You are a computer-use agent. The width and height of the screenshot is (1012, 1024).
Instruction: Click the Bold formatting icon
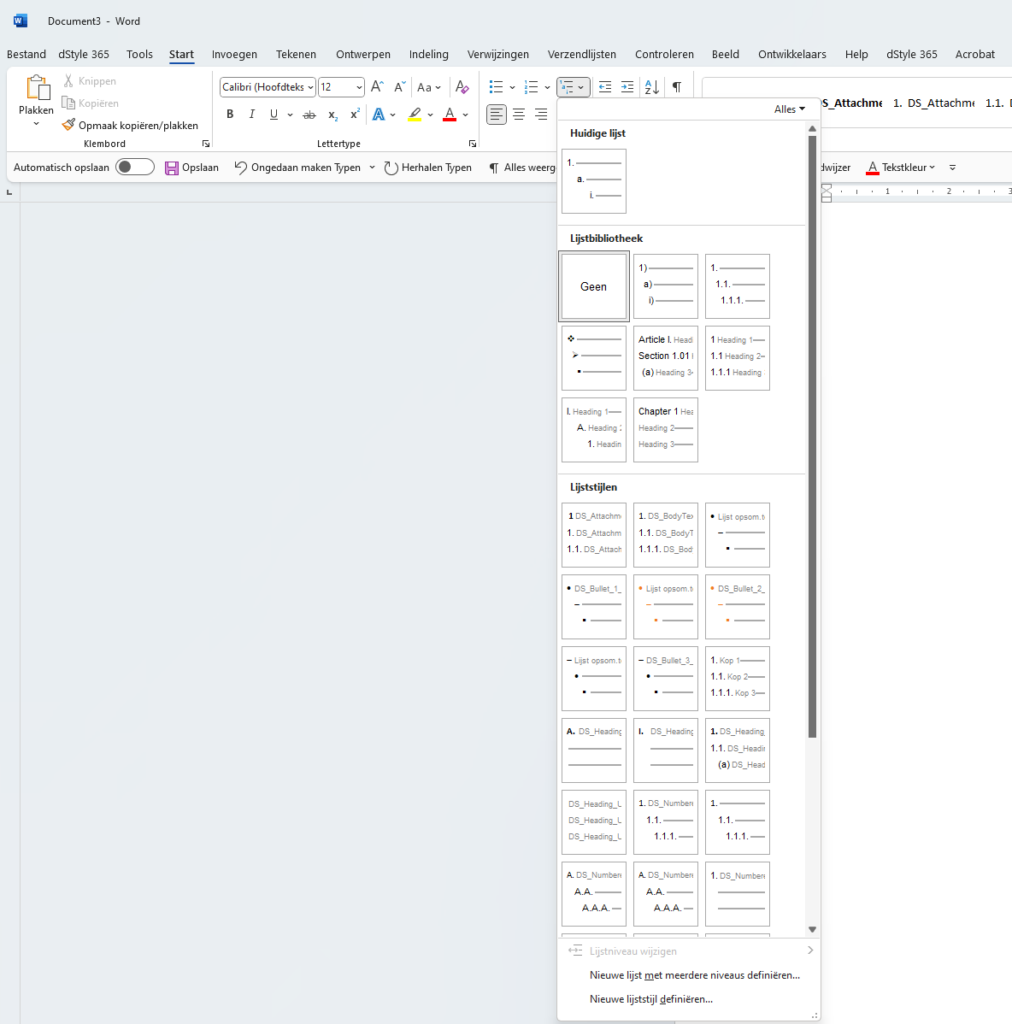coord(230,114)
